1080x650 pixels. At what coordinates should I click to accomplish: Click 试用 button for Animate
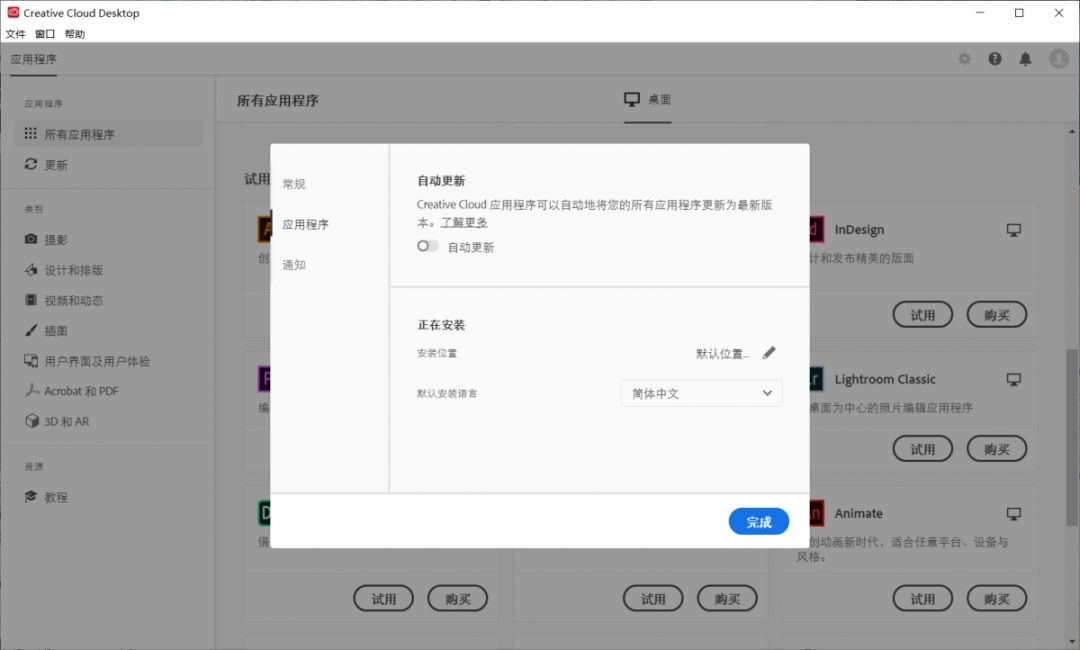(x=923, y=598)
